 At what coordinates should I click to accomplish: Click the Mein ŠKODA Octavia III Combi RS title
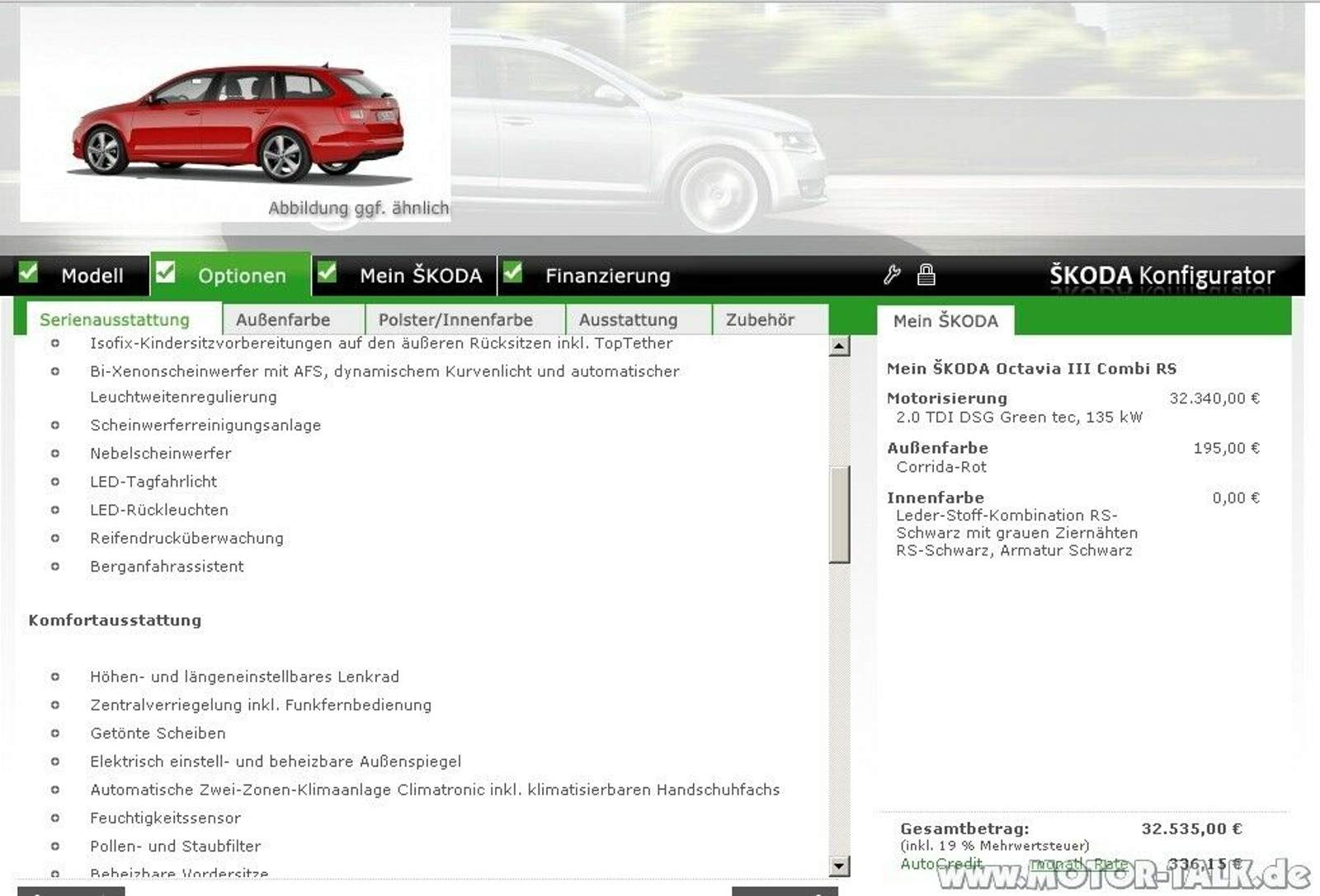tap(1032, 368)
